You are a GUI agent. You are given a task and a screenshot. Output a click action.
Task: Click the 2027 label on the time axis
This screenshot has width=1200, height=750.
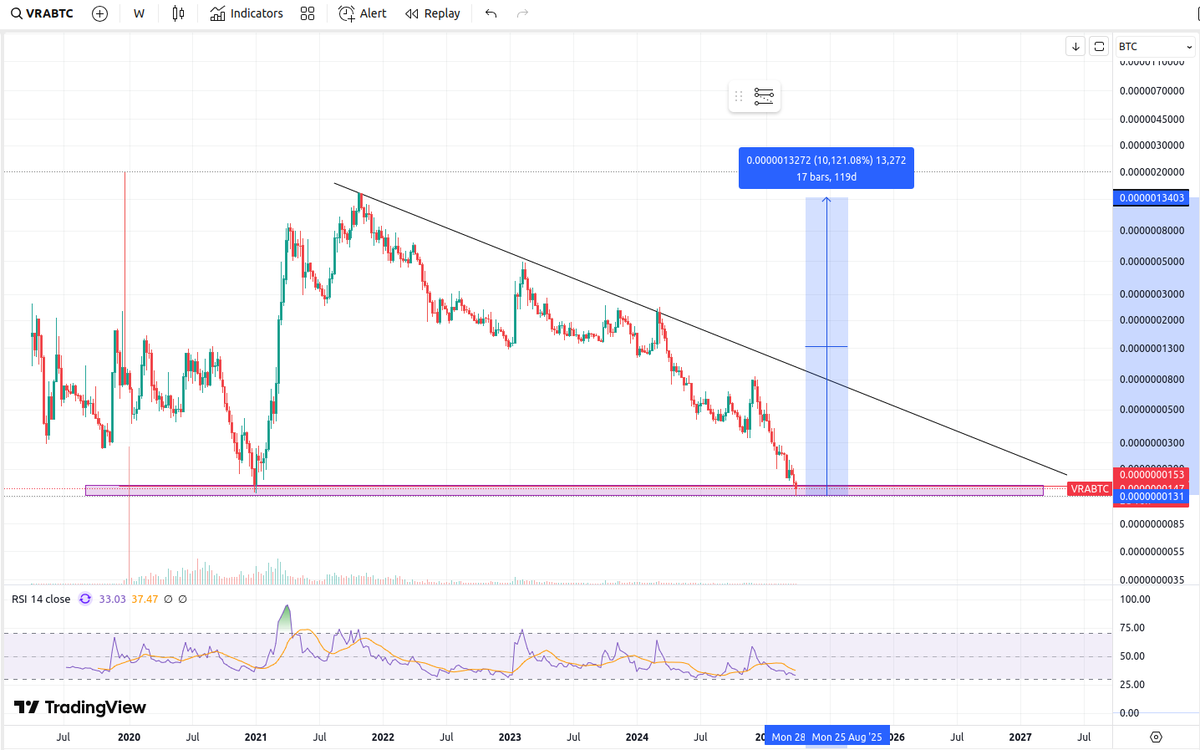[1020, 737]
